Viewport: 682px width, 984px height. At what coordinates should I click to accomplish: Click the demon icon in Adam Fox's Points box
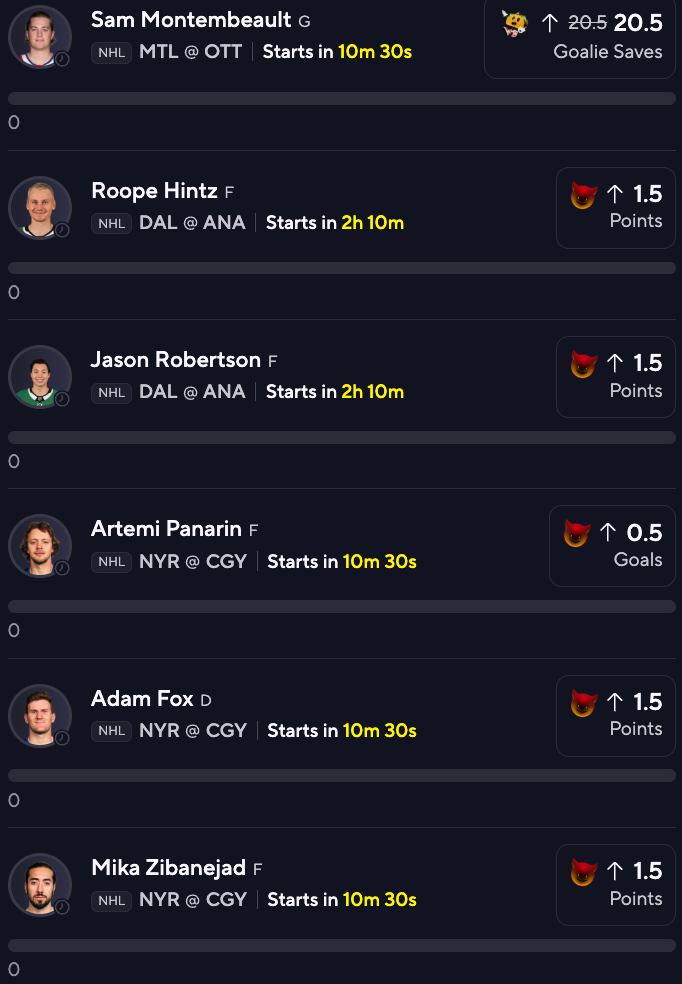tap(583, 702)
